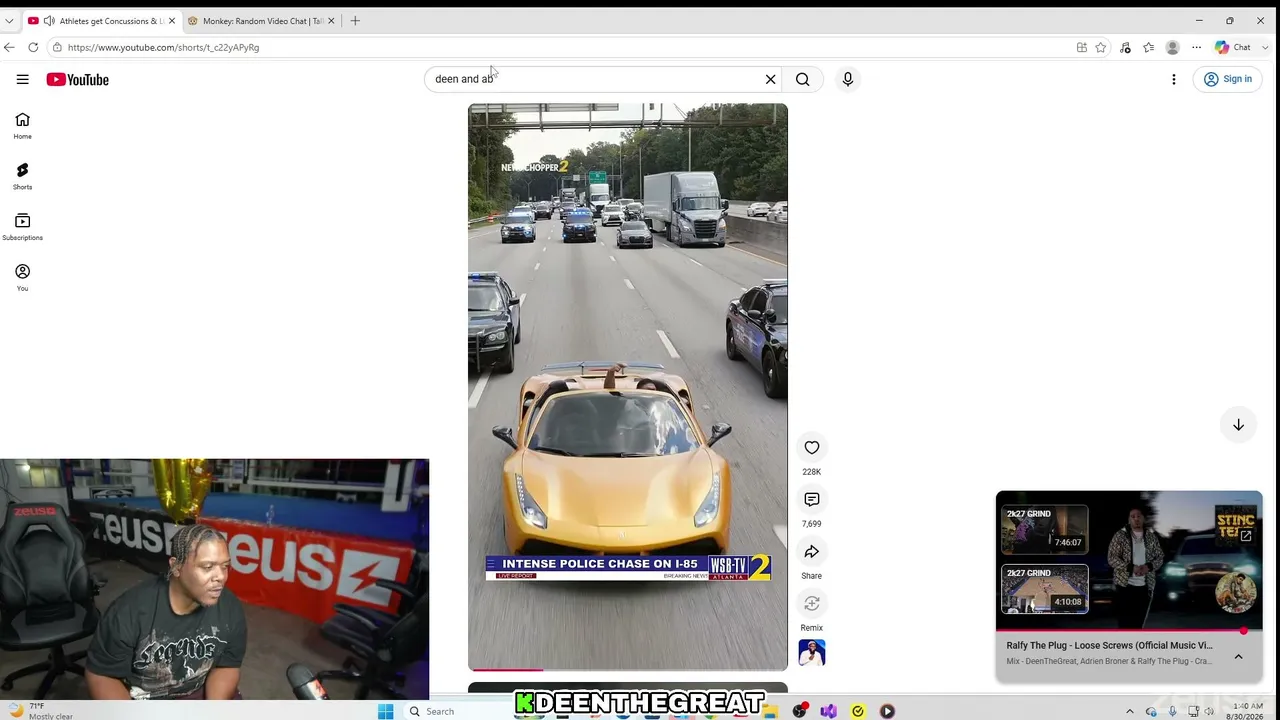The width and height of the screenshot is (1280, 720).
Task: Open mini player video in new window
Action: pyautogui.click(x=1246, y=536)
